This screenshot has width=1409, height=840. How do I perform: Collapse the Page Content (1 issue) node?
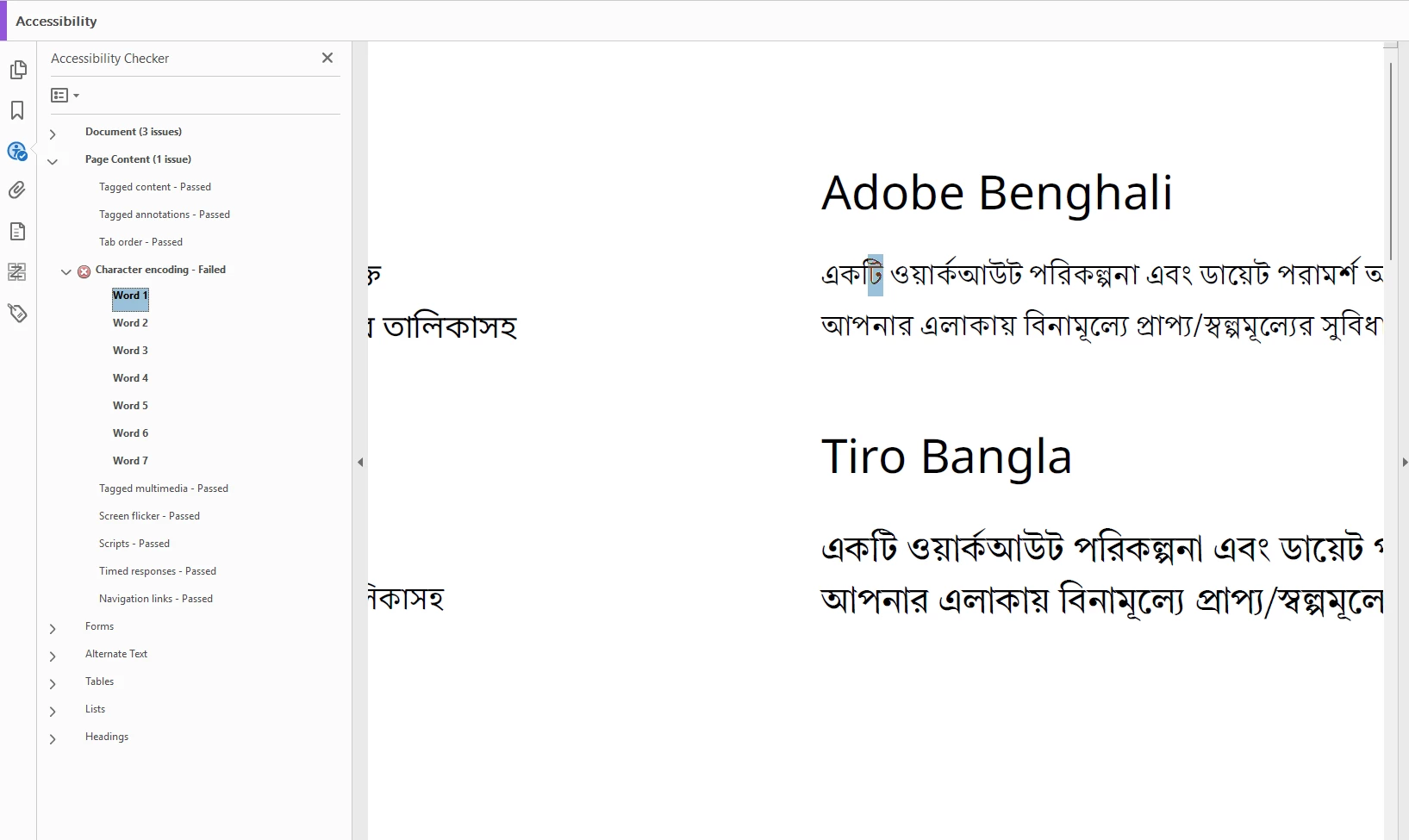coord(53,161)
